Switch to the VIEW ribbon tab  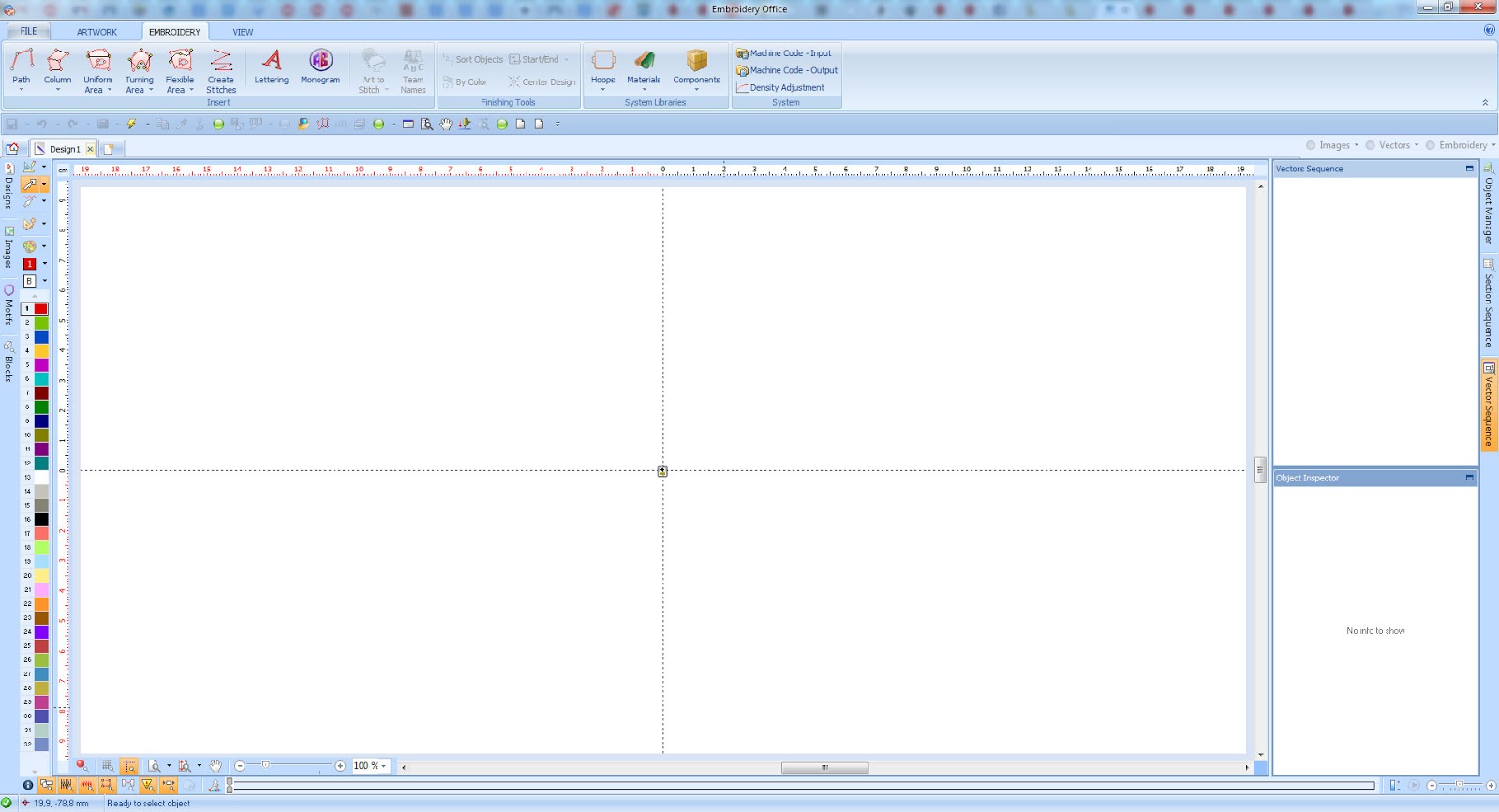pos(243,32)
